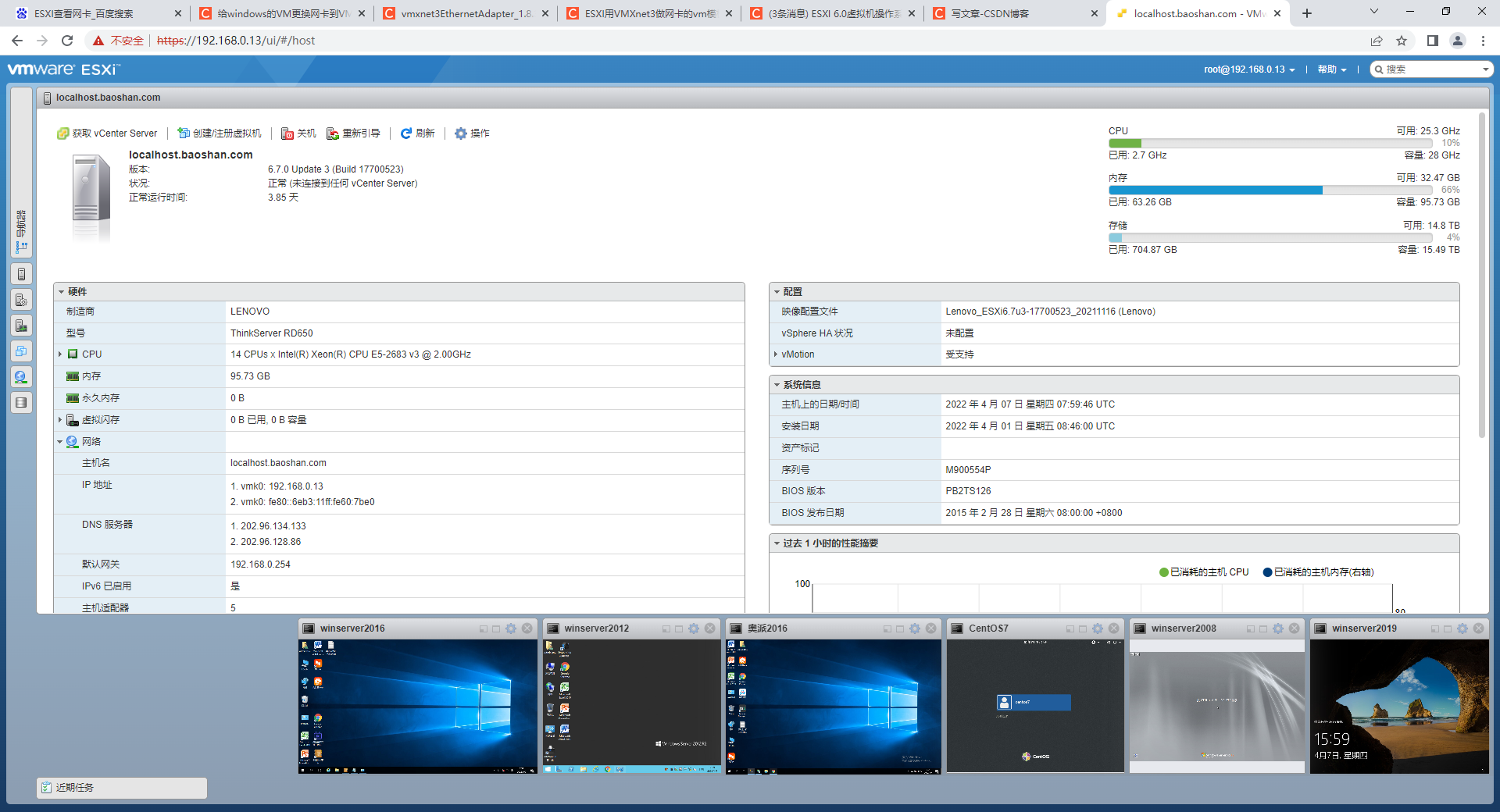
Task: Select the Storage icon in the sidebar
Action: tap(21, 403)
